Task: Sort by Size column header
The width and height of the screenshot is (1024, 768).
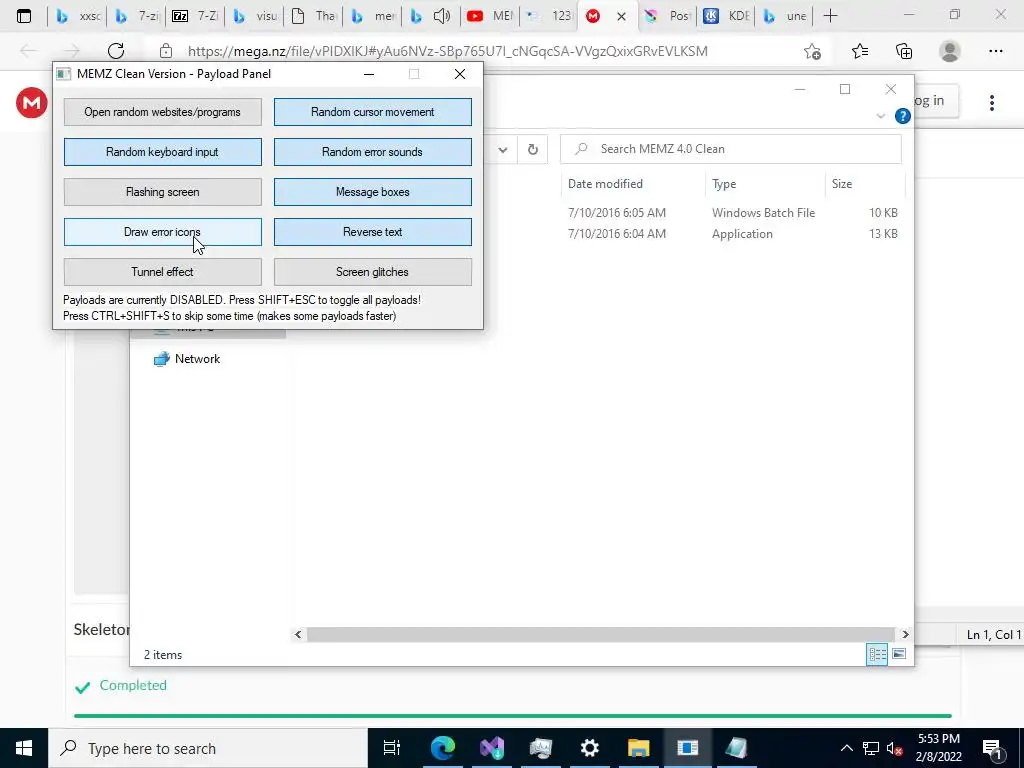Action: 864,184
